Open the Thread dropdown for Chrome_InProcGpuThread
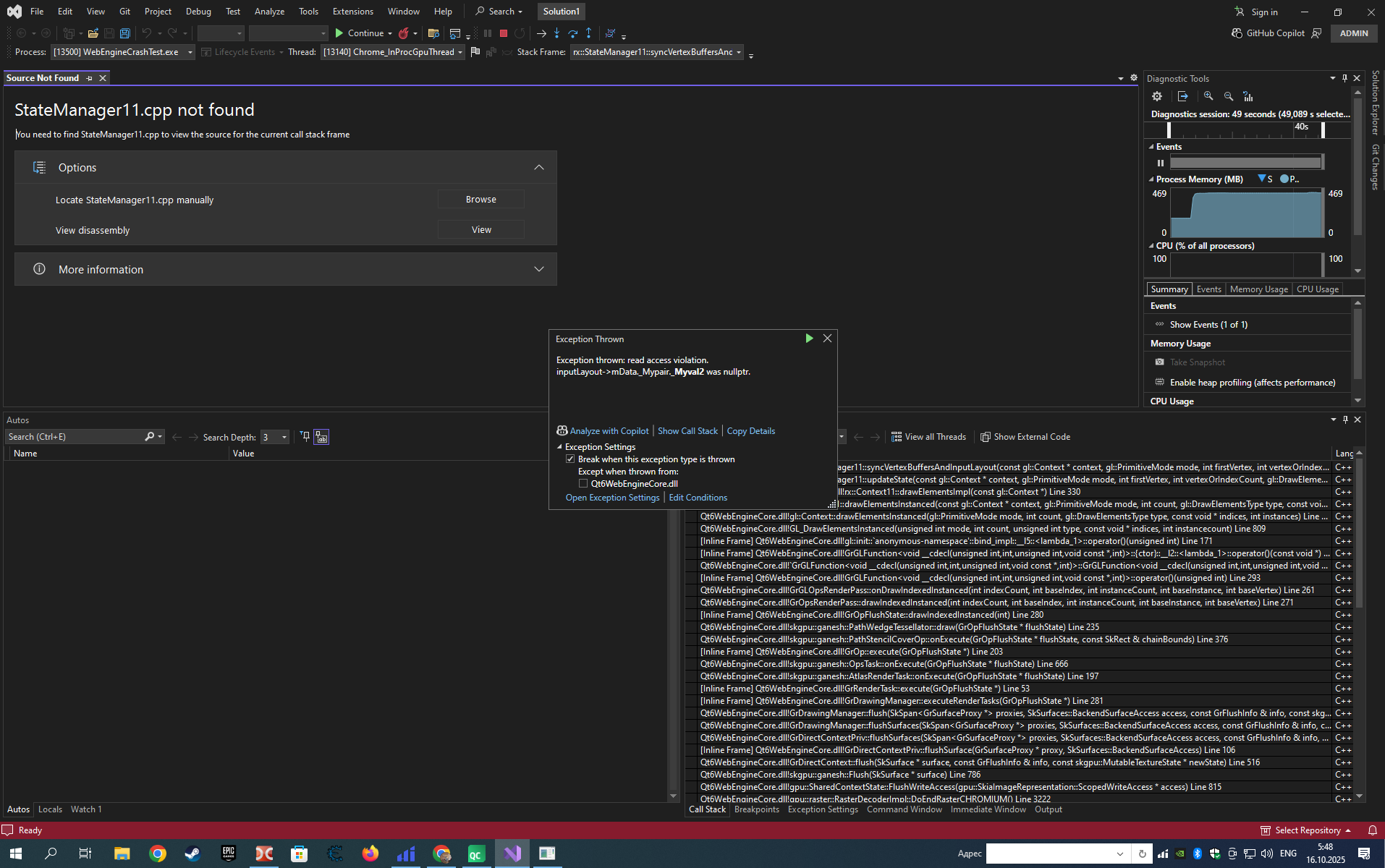 click(460, 52)
